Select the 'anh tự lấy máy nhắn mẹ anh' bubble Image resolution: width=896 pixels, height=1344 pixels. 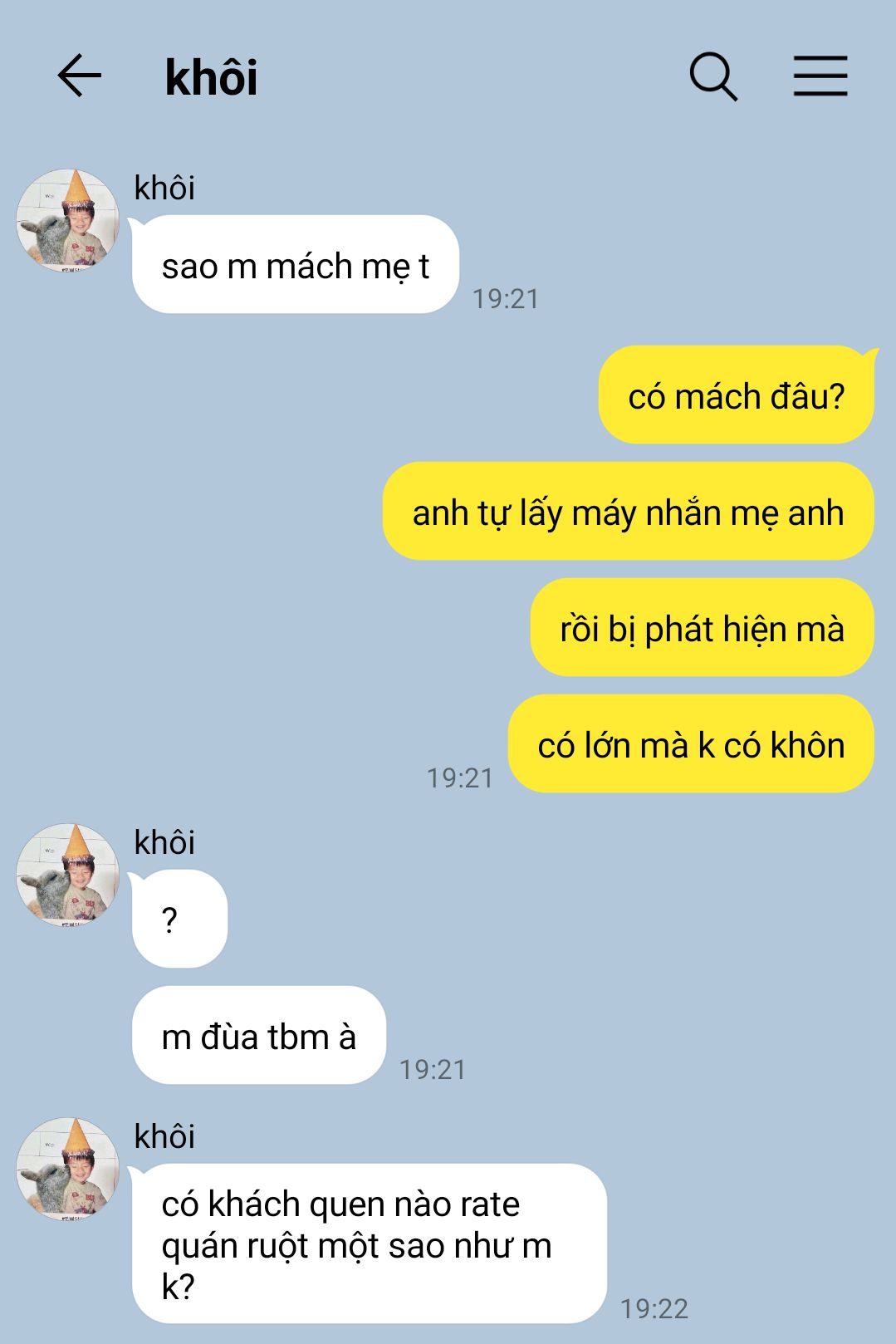coord(629,512)
